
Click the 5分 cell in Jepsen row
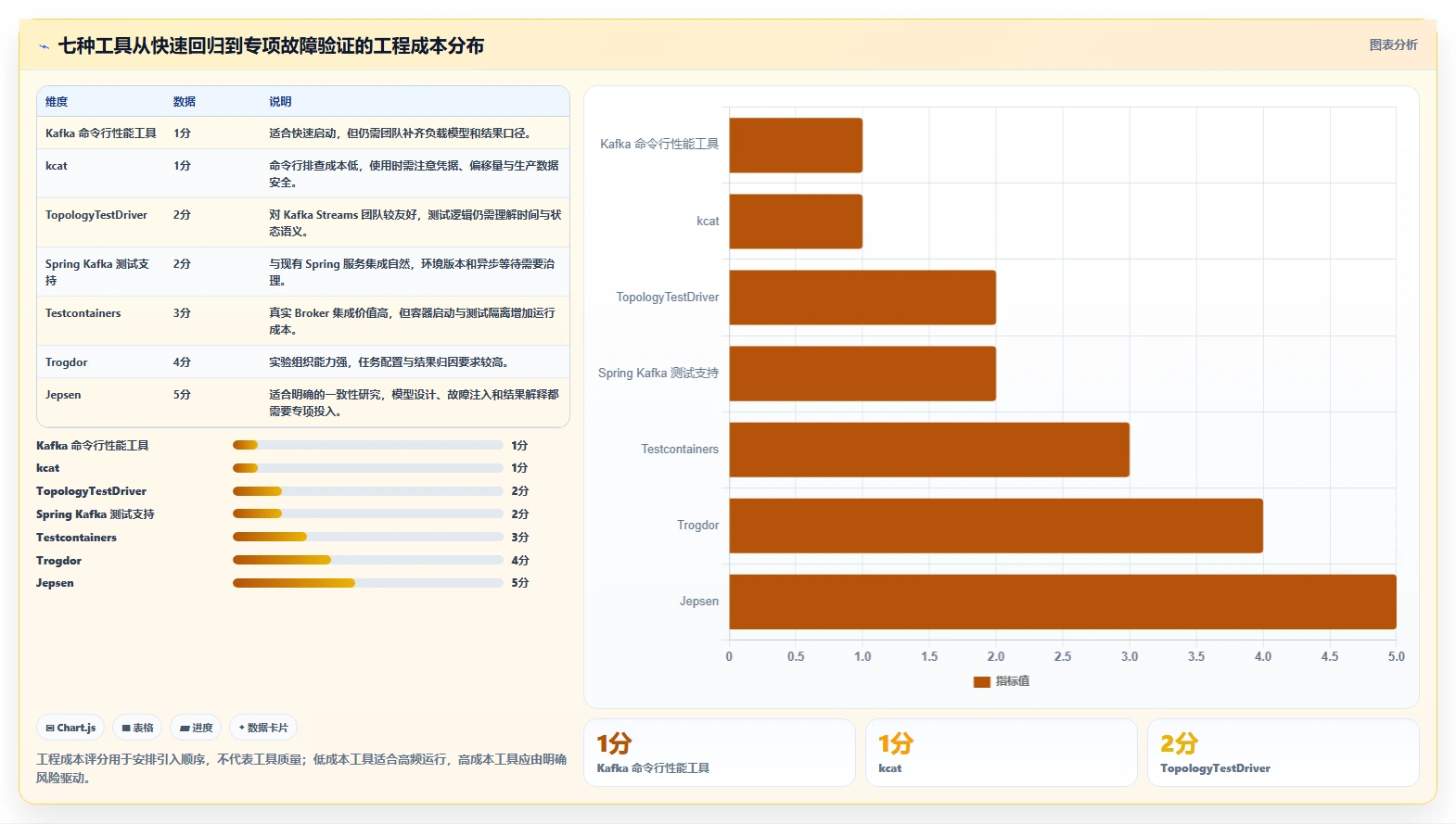coord(182,395)
